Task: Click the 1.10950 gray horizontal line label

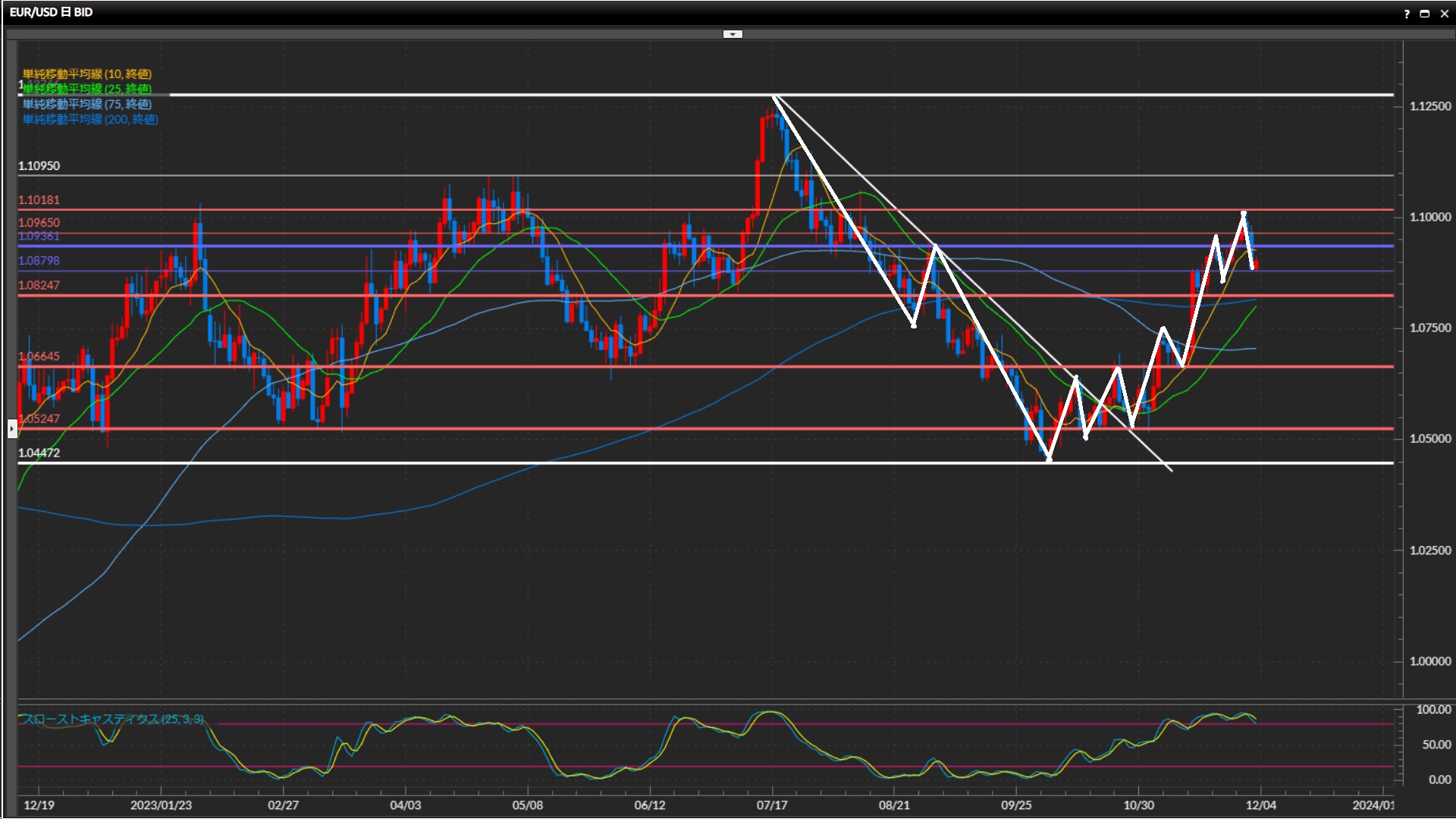Action: point(39,166)
